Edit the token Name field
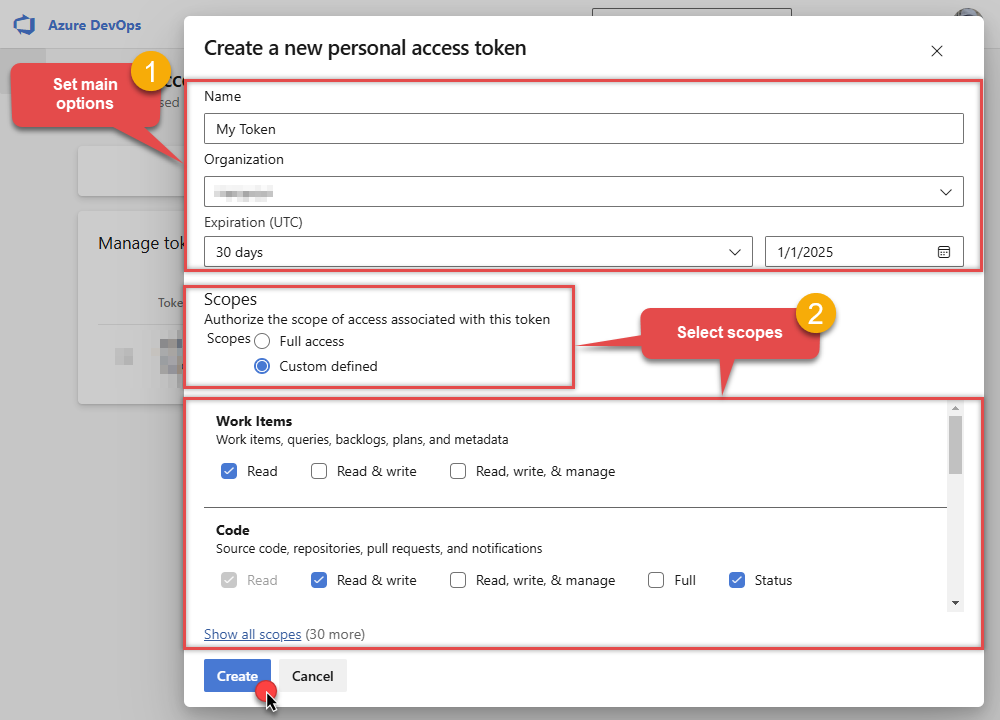The image size is (1000, 720). click(x=584, y=129)
